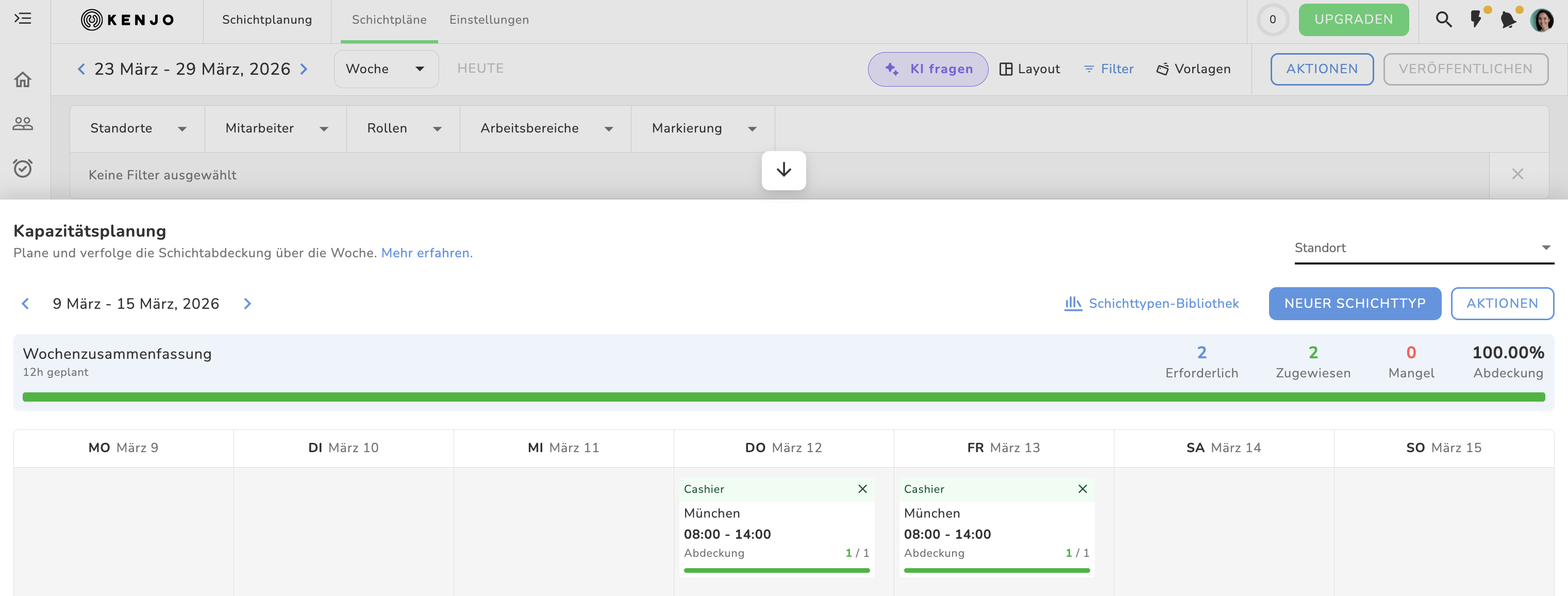Open the Woche view dropdown
The height and width of the screenshot is (596, 1568).
point(386,69)
